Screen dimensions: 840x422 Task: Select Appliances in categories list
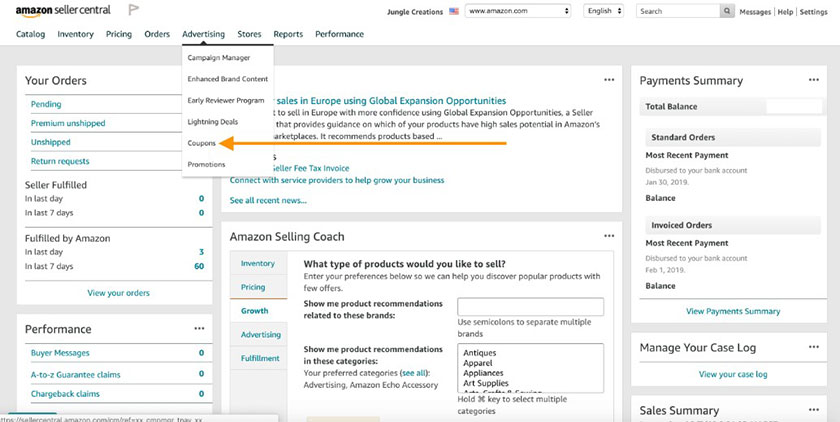pos(483,373)
